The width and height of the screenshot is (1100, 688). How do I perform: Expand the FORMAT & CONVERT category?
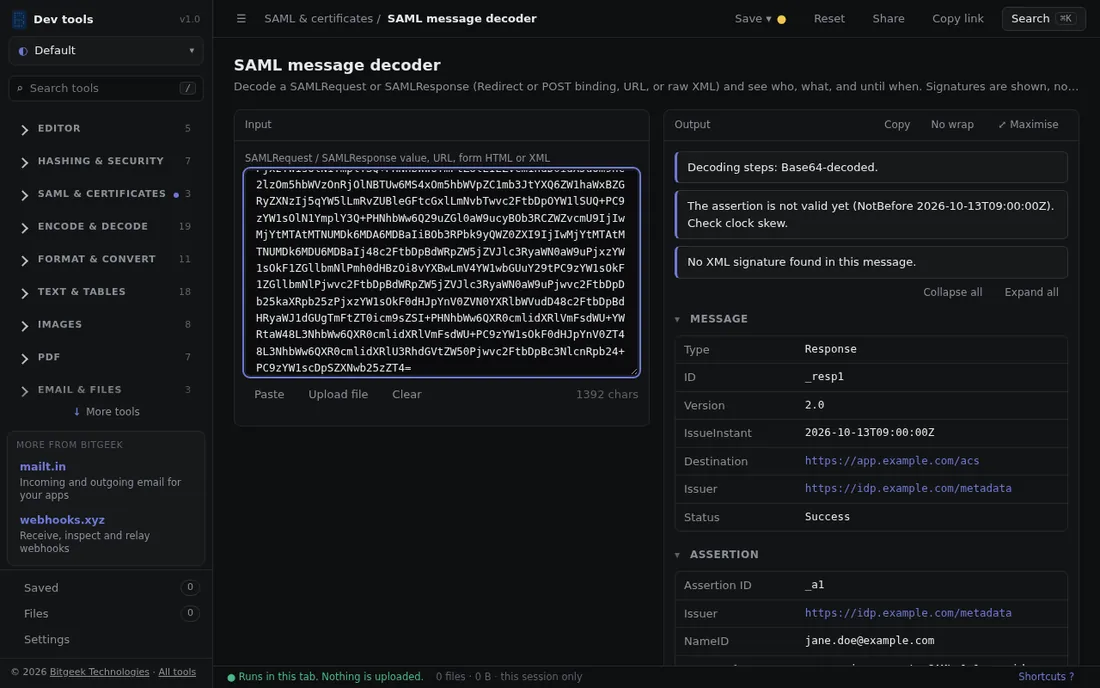point(106,259)
